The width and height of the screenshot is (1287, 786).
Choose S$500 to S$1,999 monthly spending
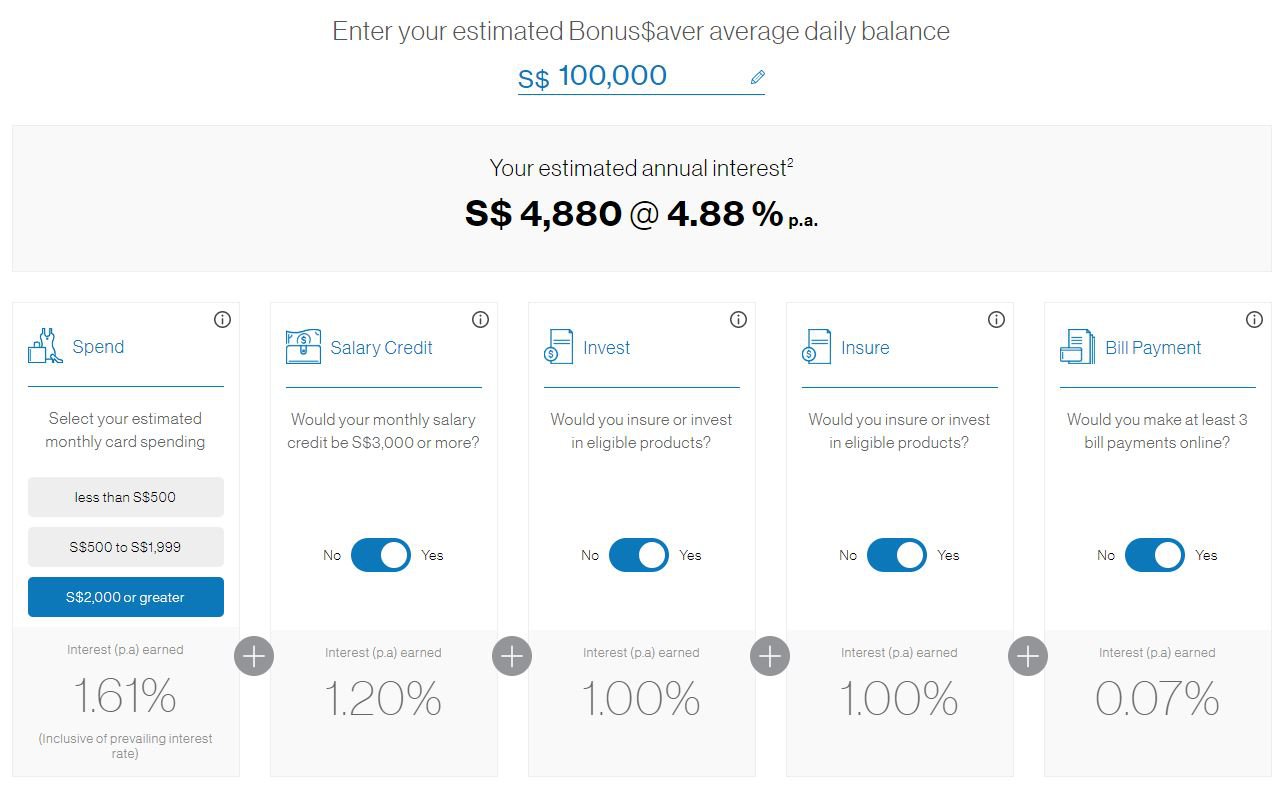point(125,546)
